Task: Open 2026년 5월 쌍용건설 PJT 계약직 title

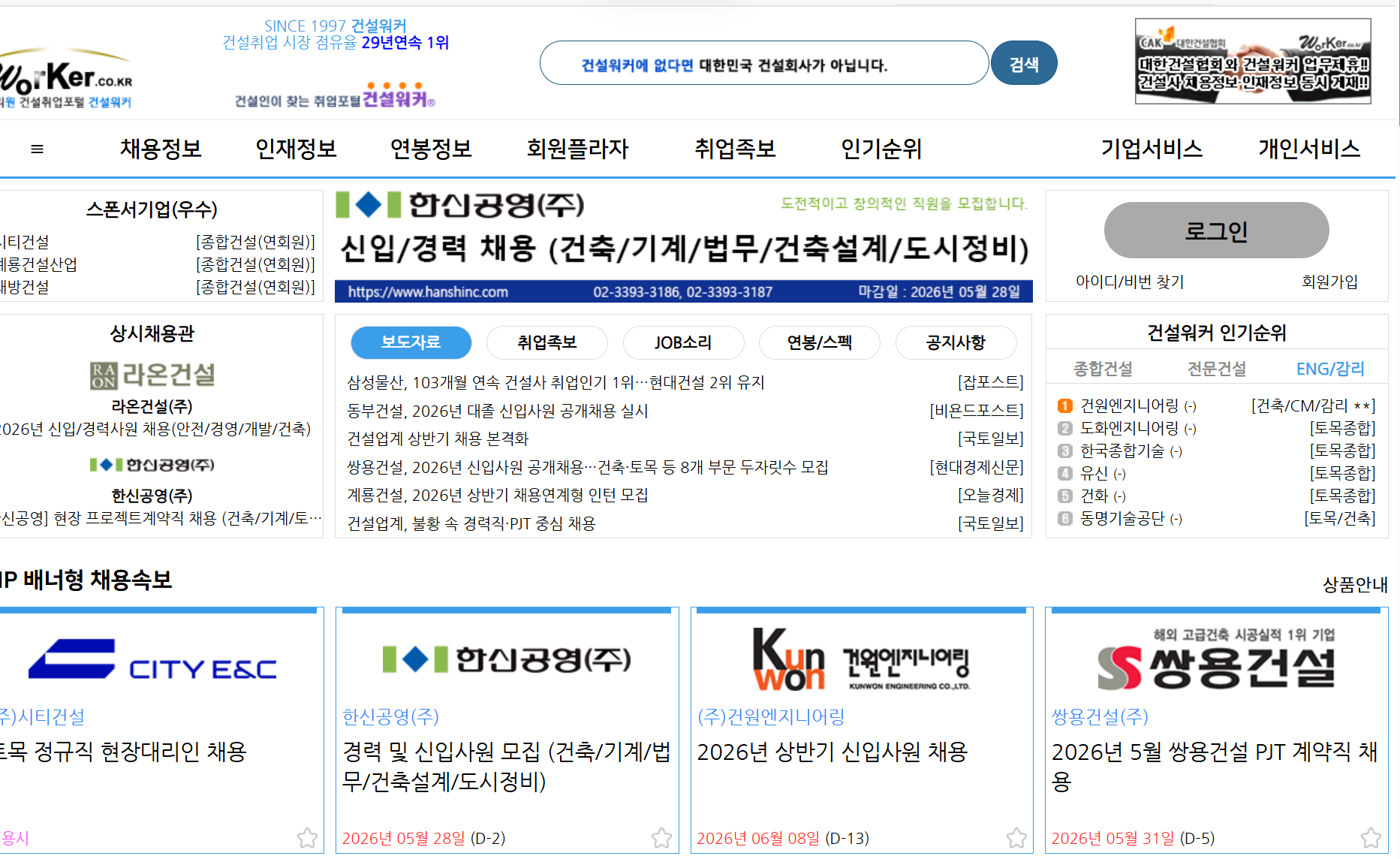Action: 1215,767
